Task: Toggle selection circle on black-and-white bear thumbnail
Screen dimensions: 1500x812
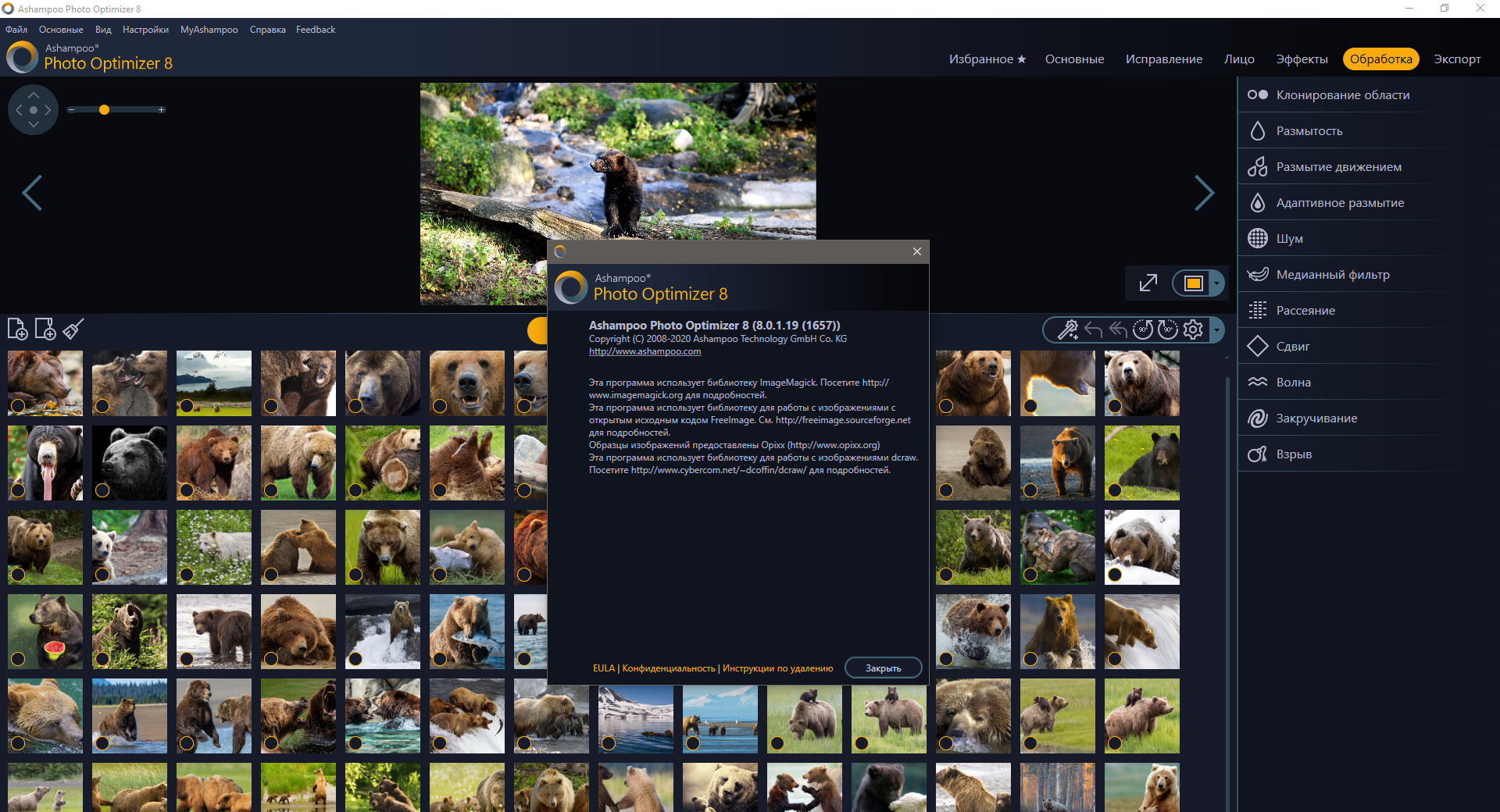Action: coord(102,490)
